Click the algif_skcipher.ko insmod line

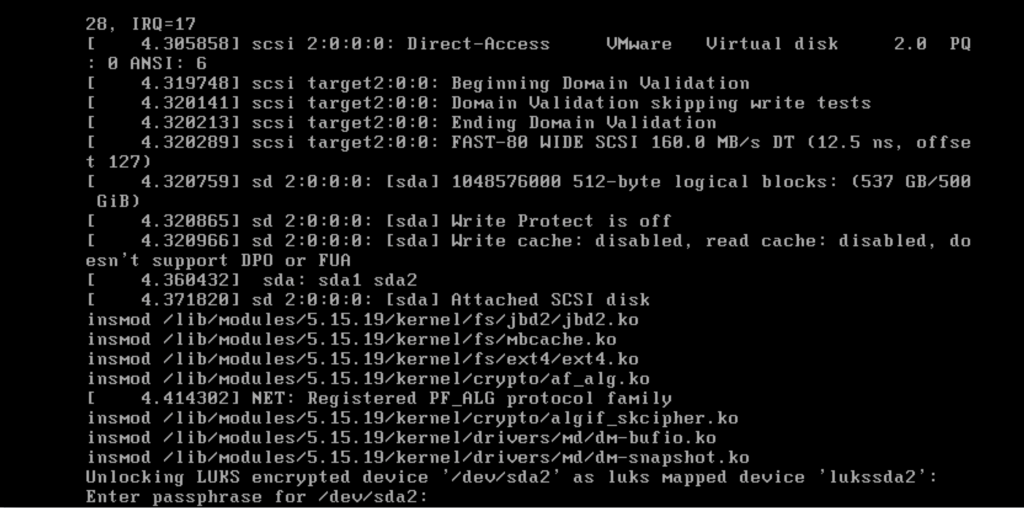(412, 419)
